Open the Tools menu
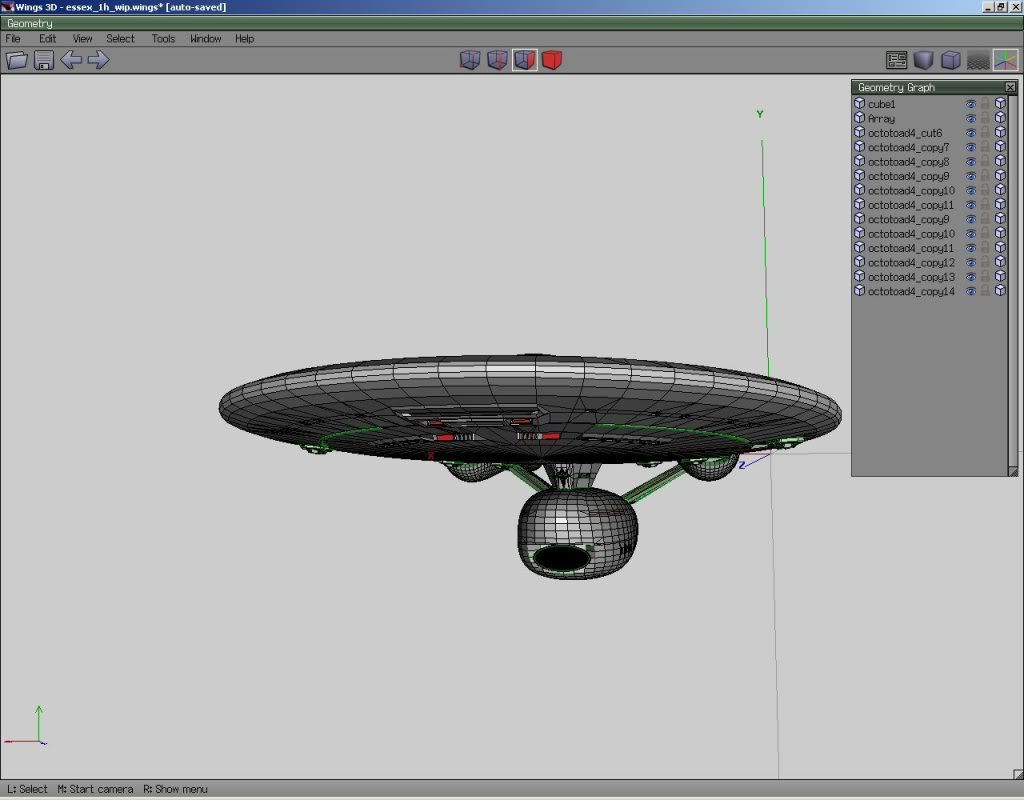Screen dimensions: 1024x800 point(163,39)
